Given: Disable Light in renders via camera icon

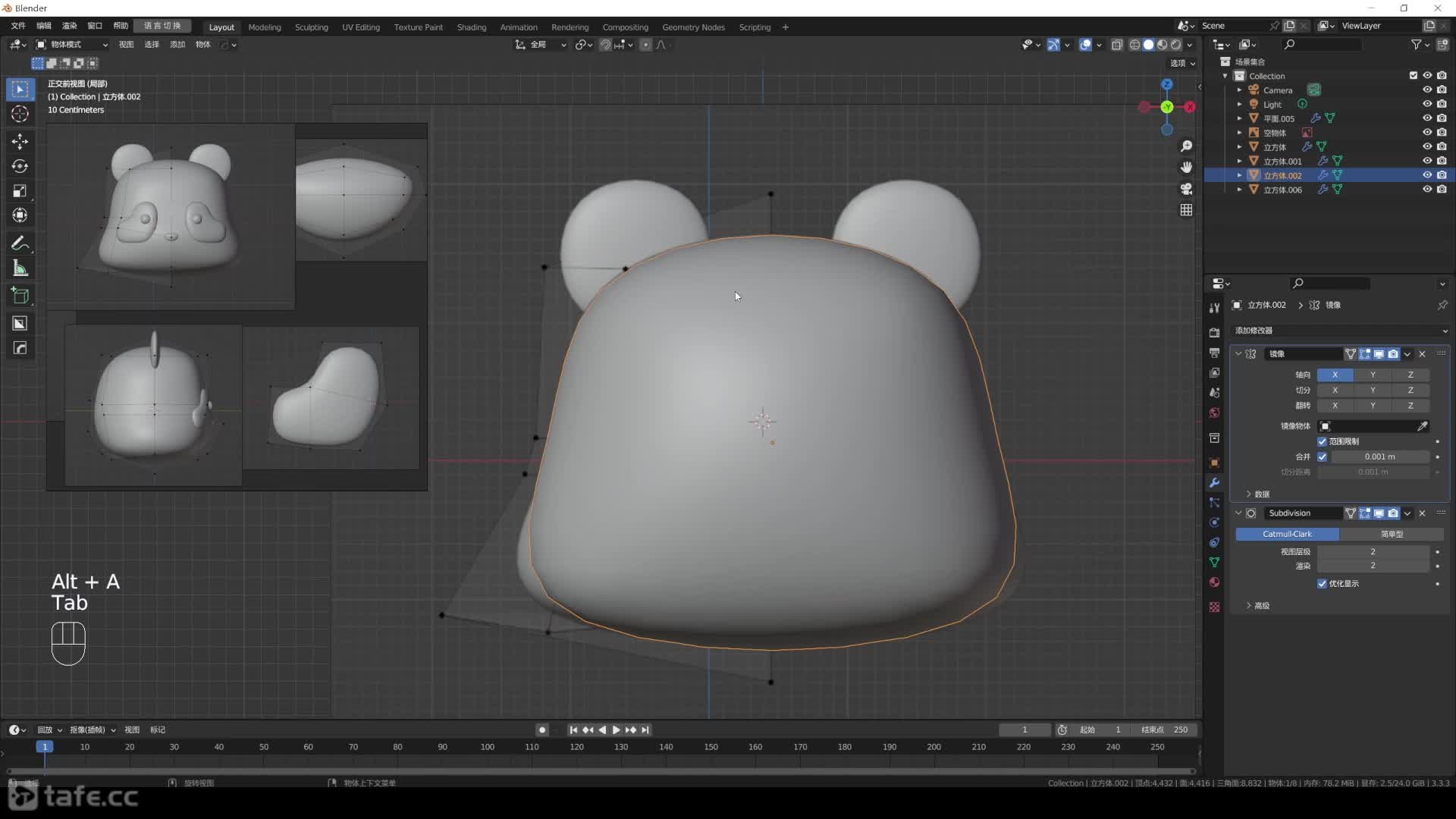Looking at the screenshot, I should [x=1442, y=105].
